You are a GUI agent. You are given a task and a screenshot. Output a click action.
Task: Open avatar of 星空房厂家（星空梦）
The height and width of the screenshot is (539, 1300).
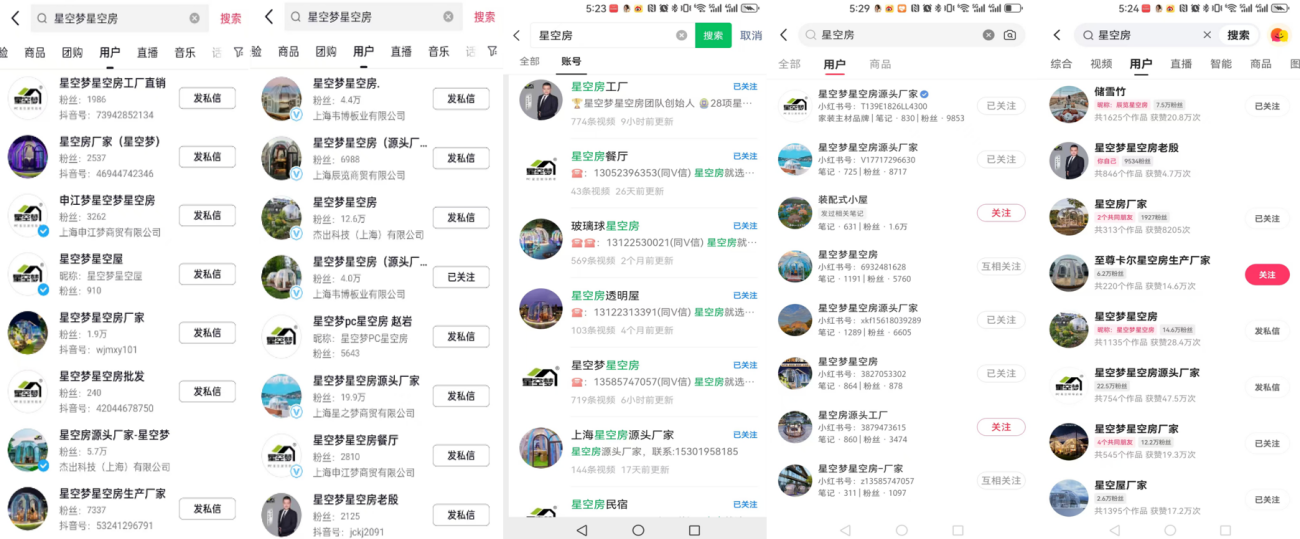tap(28, 157)
